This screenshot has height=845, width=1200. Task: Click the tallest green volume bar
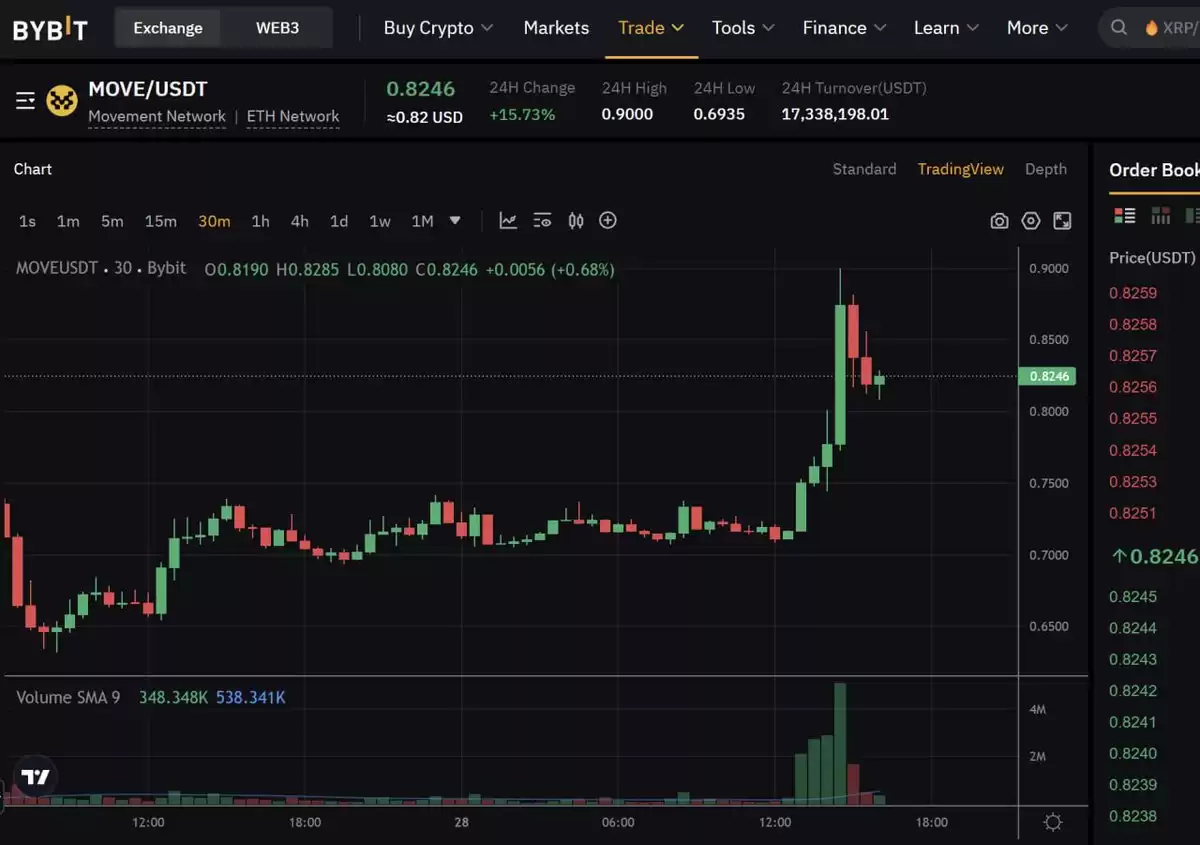click(x=840, y=744)
